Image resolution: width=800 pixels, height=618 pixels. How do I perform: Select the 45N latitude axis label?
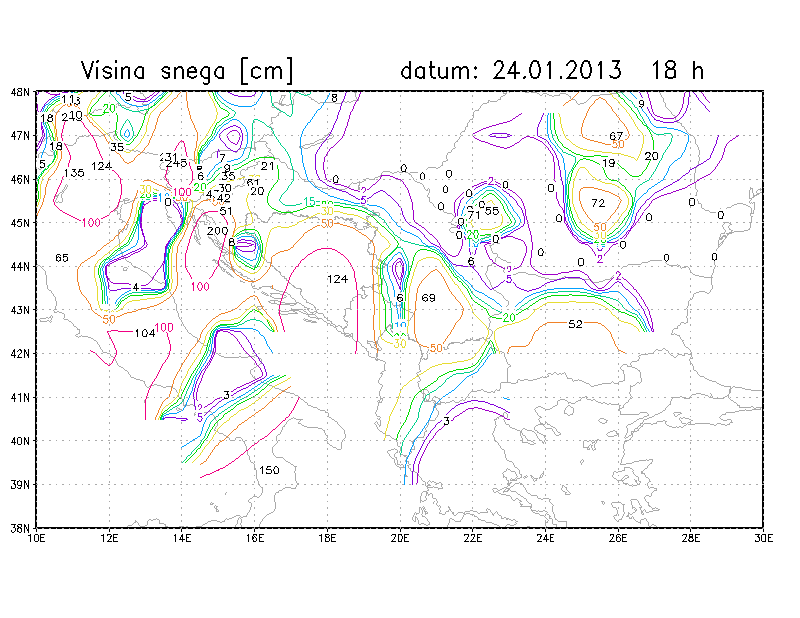(20, 223)
